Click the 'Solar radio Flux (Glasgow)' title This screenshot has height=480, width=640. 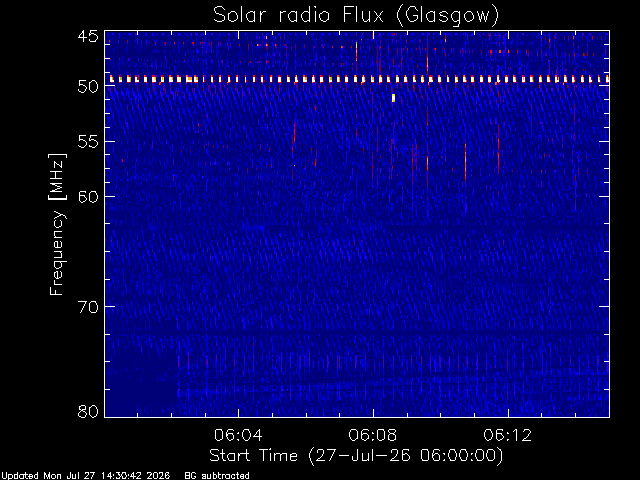click(356, 15)
